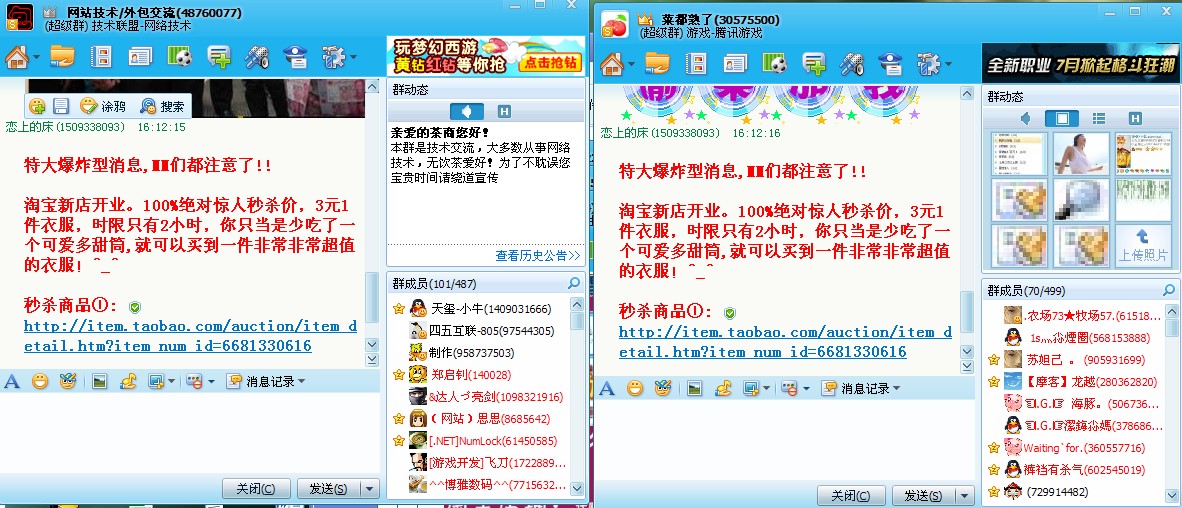
Task: Open emoji picker in right window
Action: tap(635, 388)
